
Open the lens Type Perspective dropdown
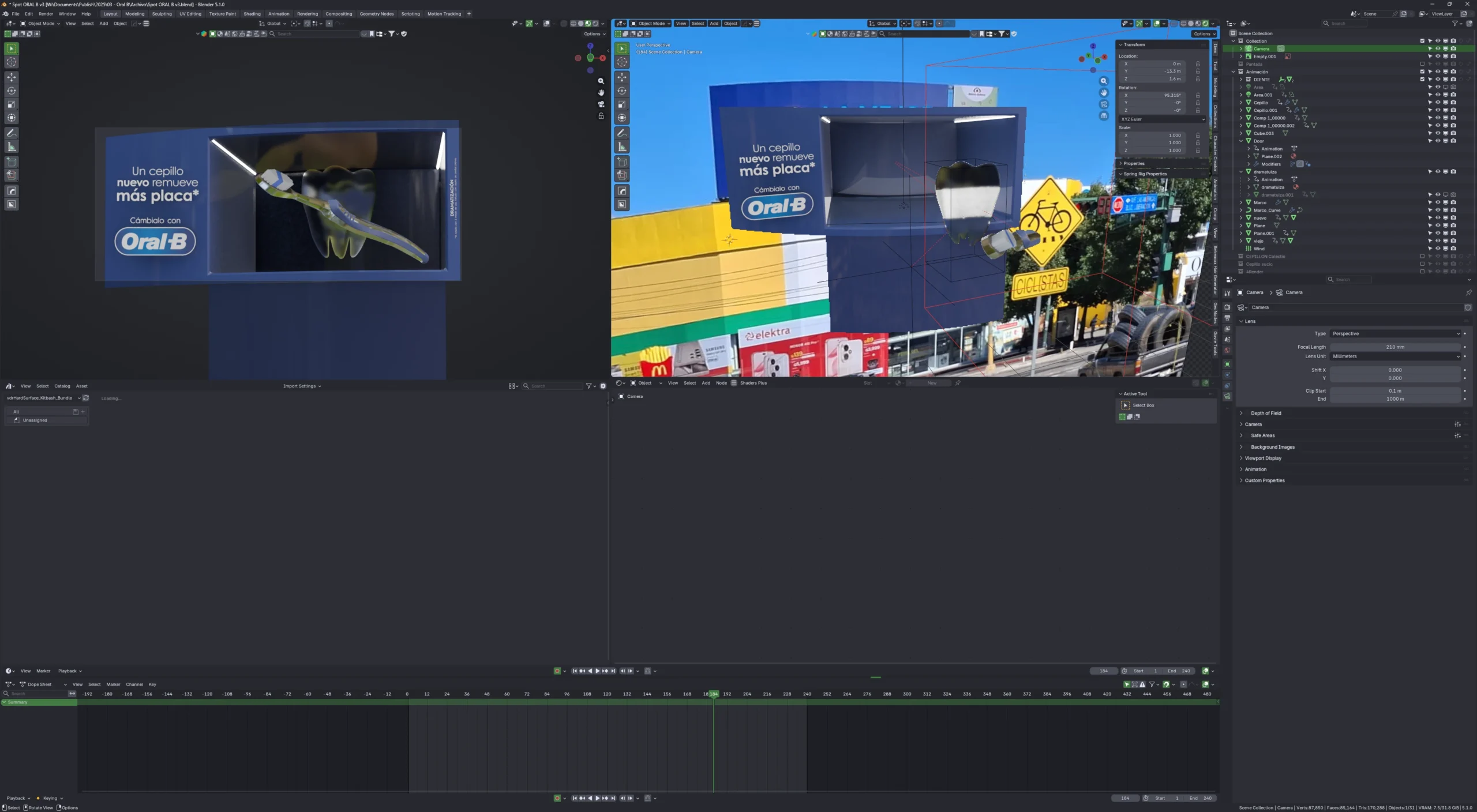pos(1396,334)
